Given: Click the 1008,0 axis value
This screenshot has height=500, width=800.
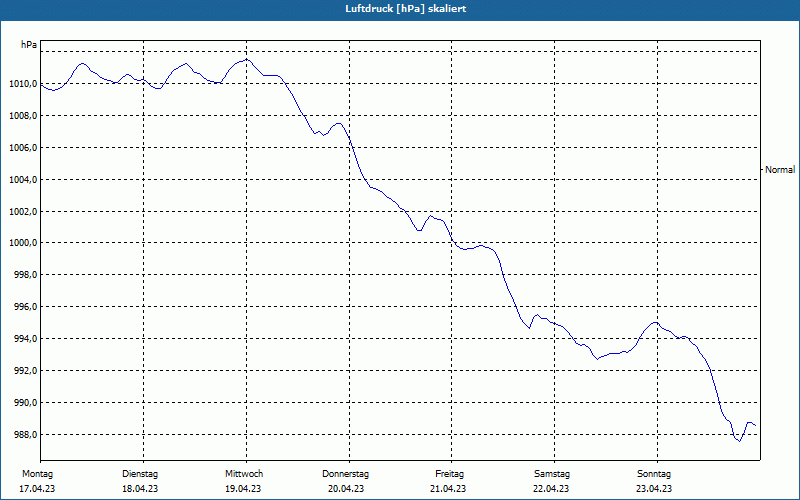Looking at the screenshot, I should (23, 116).
